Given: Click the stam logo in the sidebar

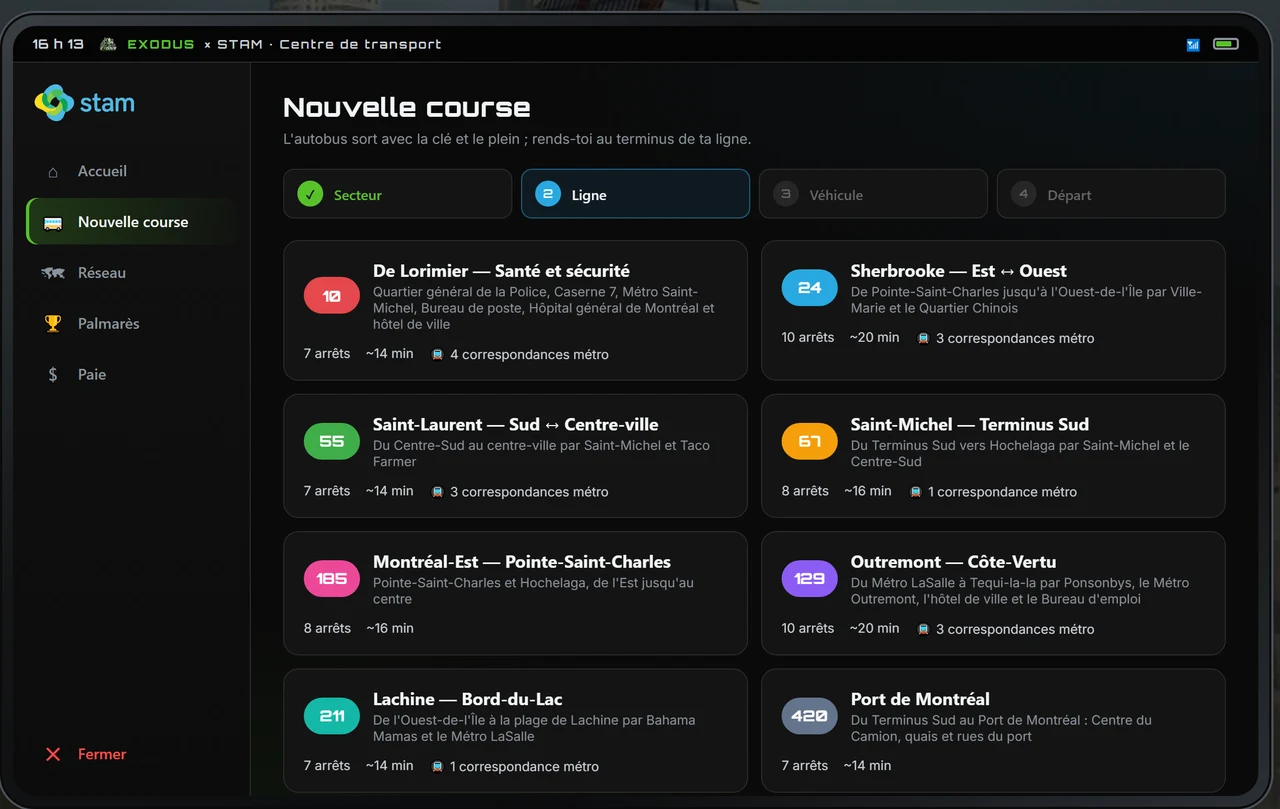Looking at the screenshot, I should pos(84,103).
